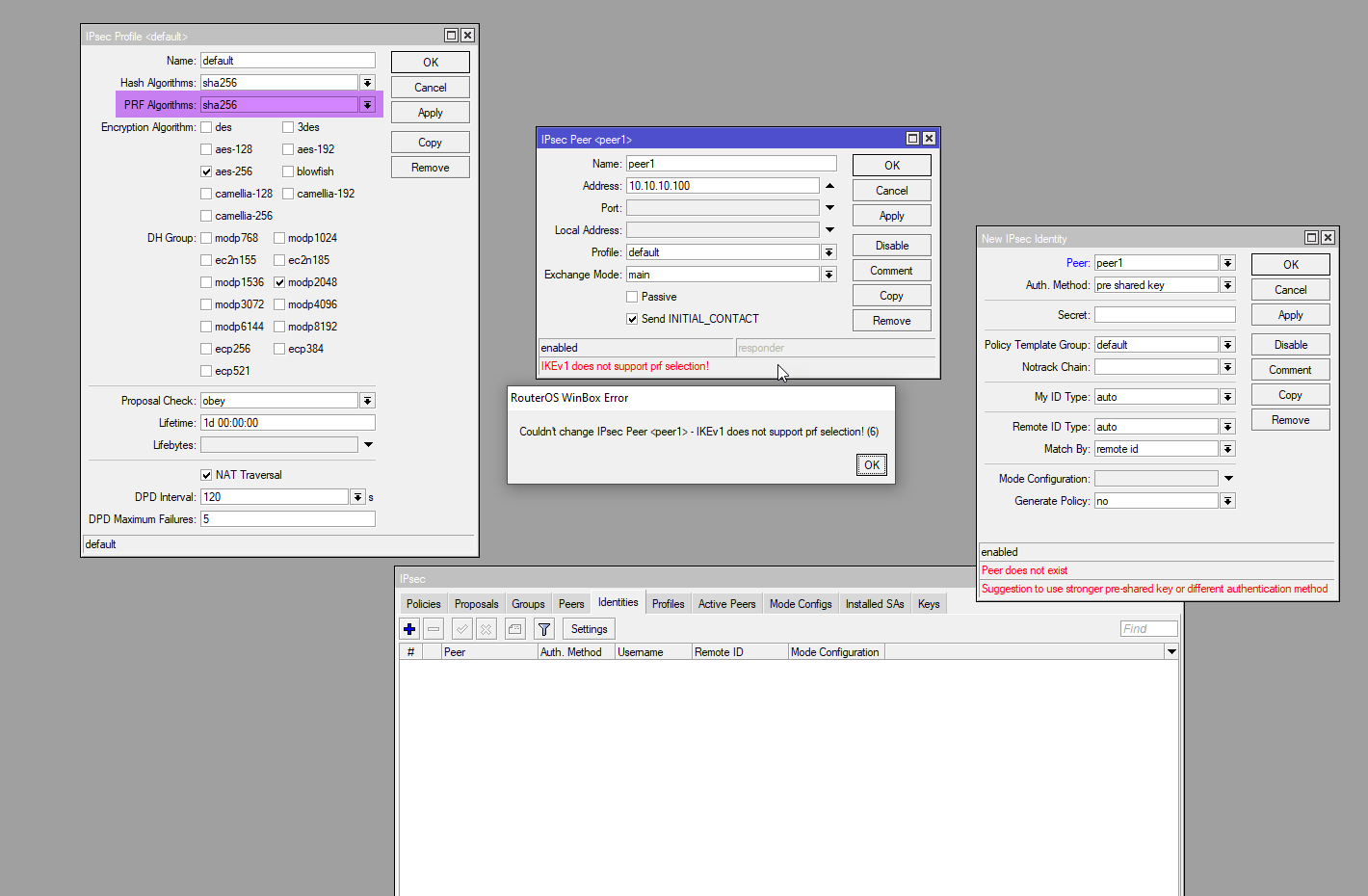Click Apply in IPsec Profile window
1368x896 pixels.
coord(431,113)
